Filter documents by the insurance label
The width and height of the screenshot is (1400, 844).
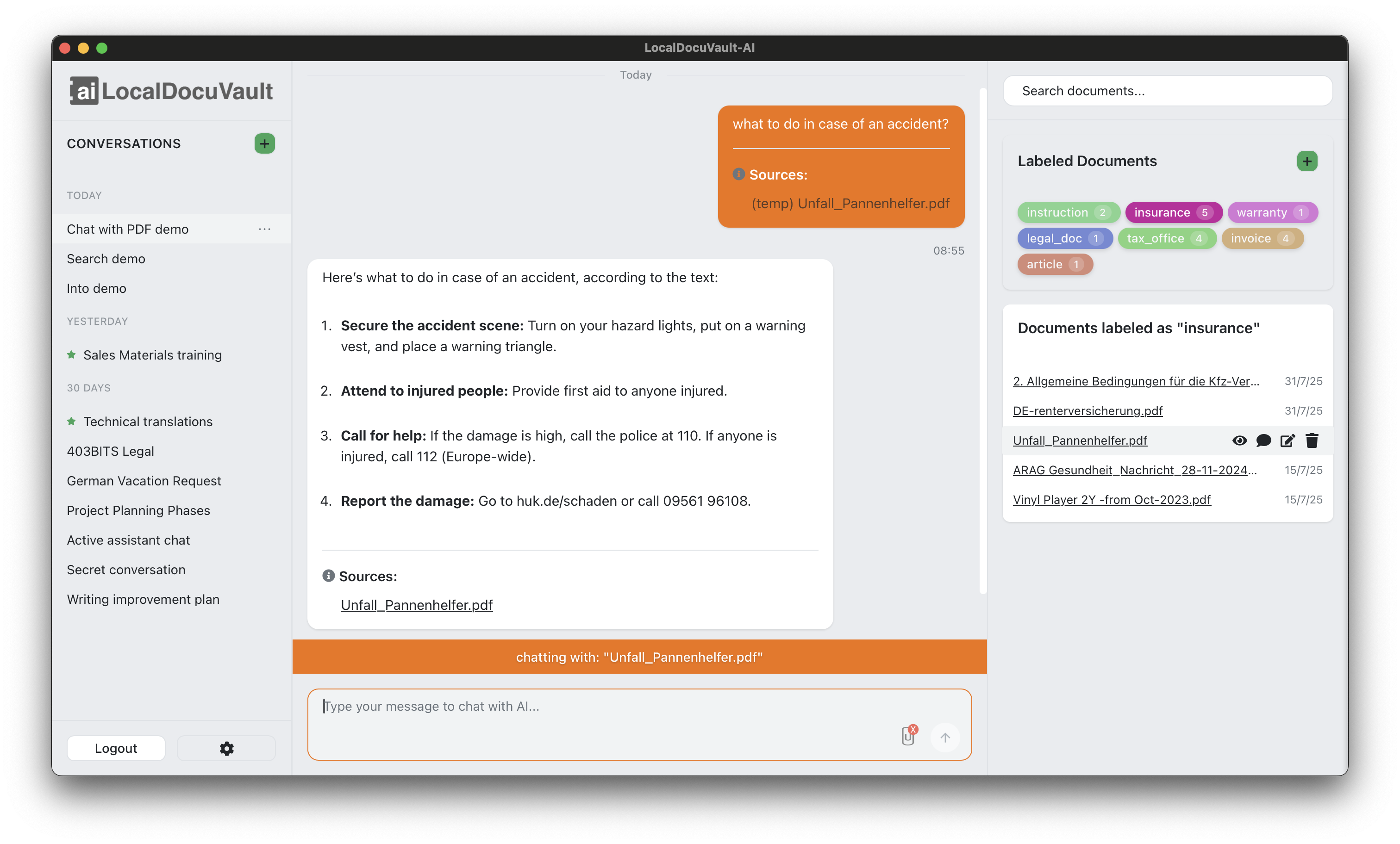[1173, 212]
